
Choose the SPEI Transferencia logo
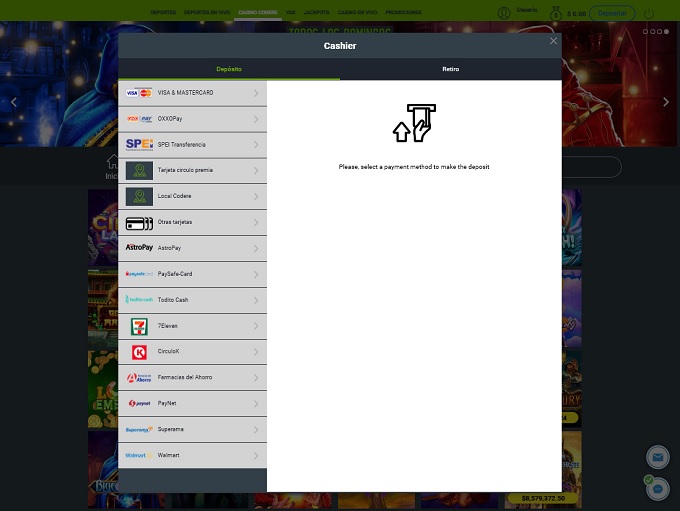(139, 144)
